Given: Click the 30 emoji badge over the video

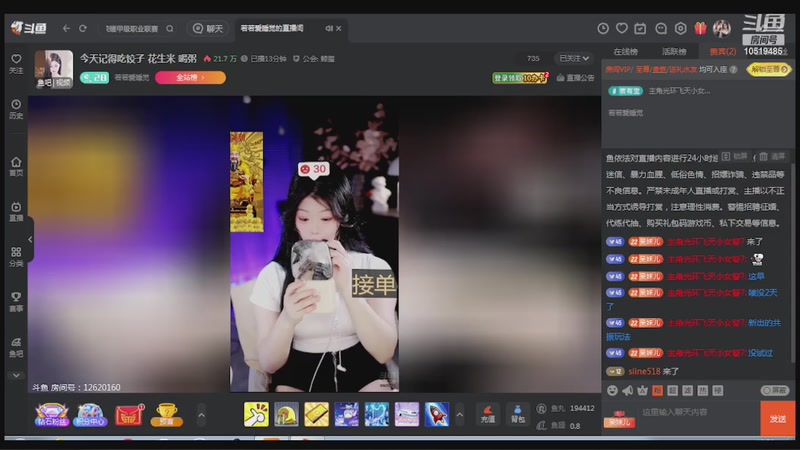Looking at the screenshot, I should coord(313,169).
